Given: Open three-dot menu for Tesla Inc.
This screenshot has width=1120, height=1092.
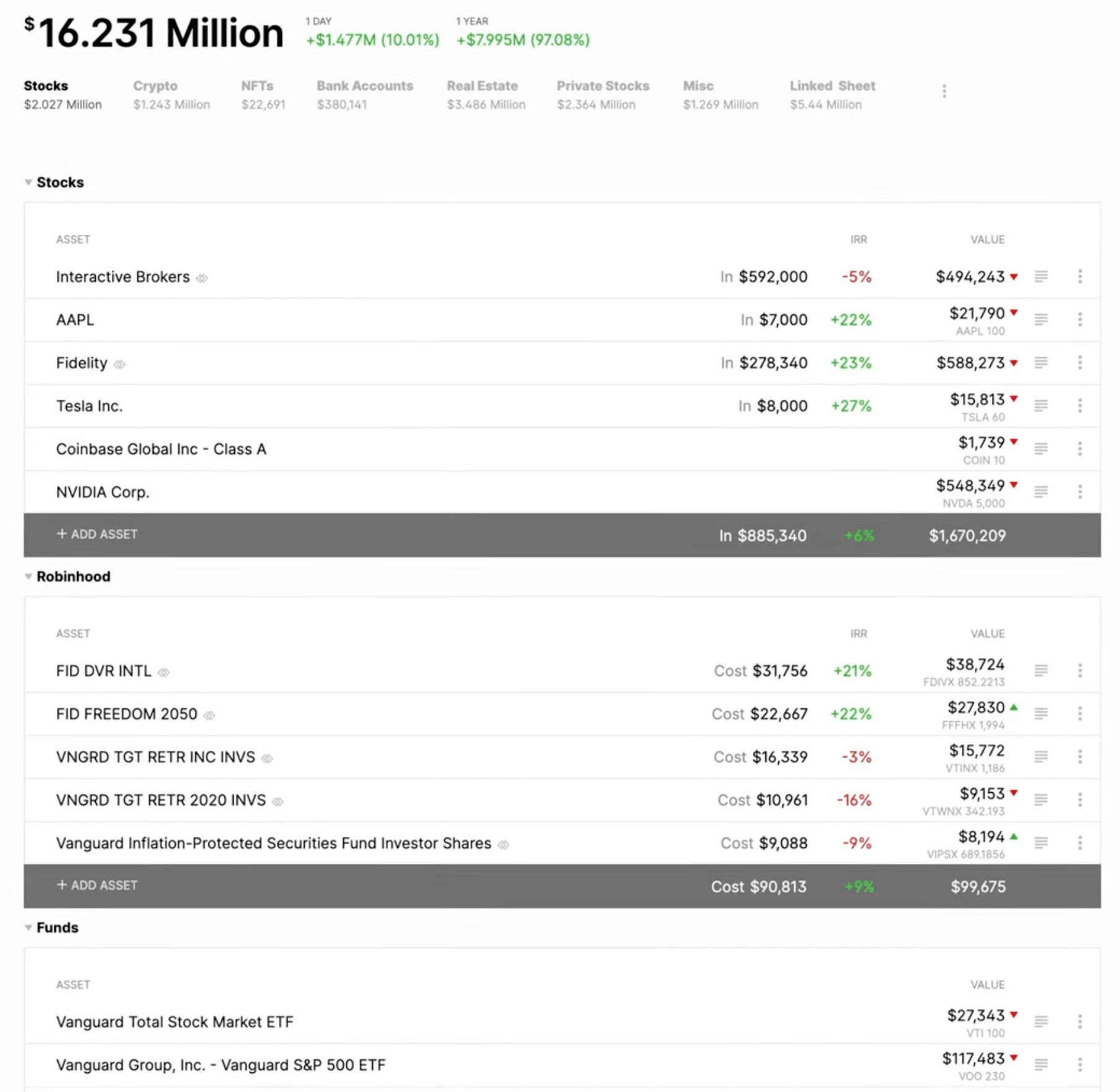Looking at the screenshot, I should [x=1080, y=405].
